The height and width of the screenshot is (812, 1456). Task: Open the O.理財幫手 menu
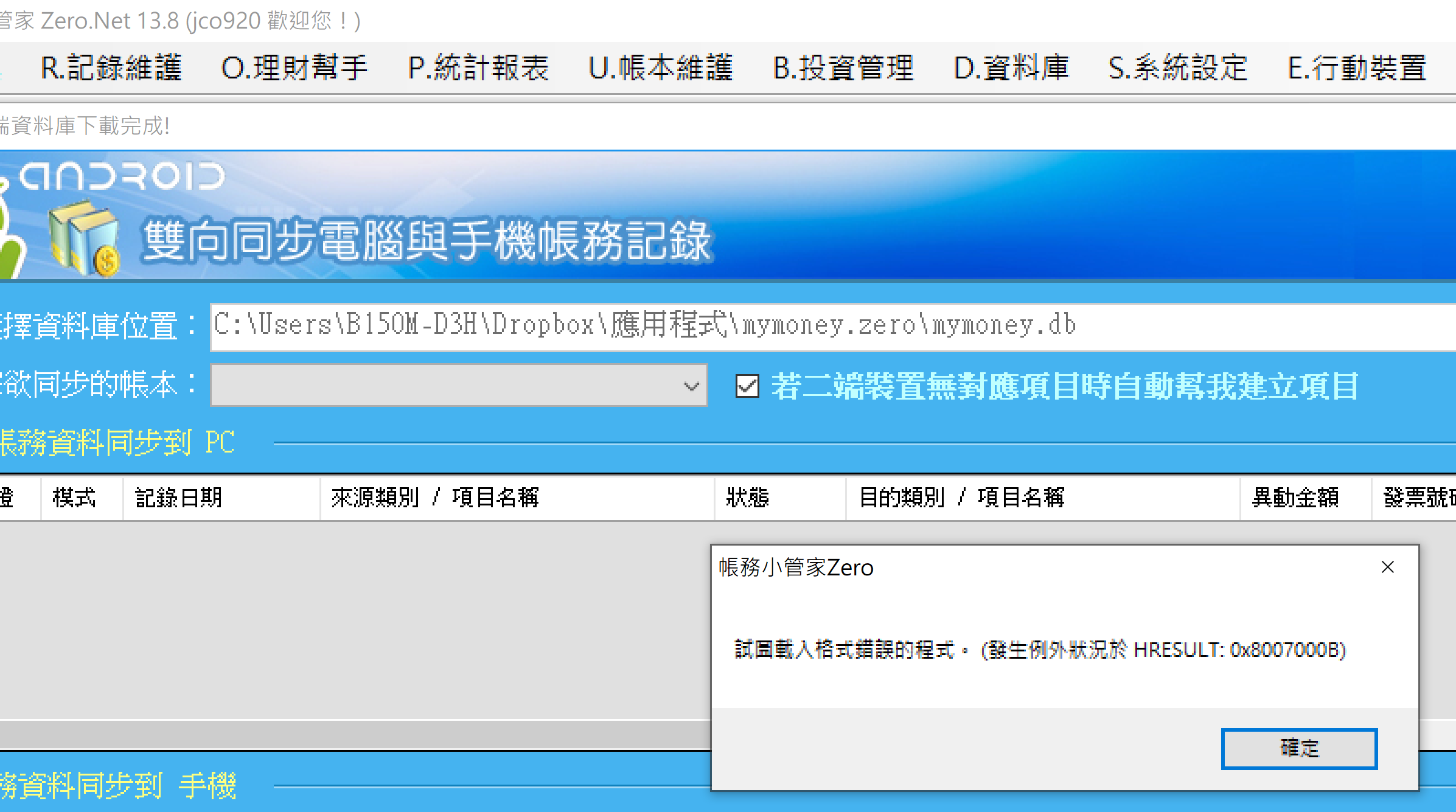[x=294, y=68]
